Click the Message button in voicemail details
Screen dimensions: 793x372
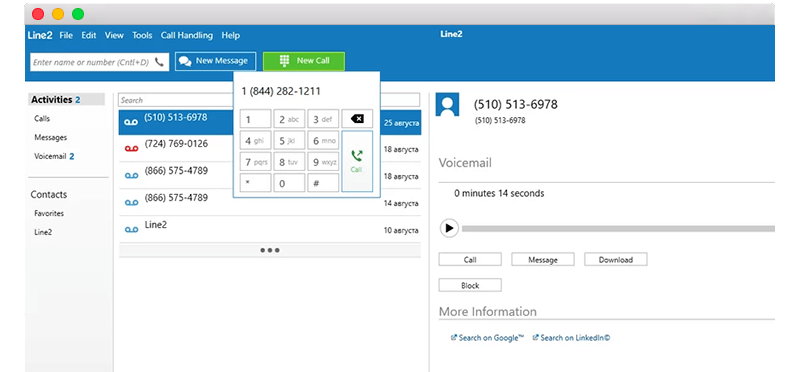tap(543, 260)
